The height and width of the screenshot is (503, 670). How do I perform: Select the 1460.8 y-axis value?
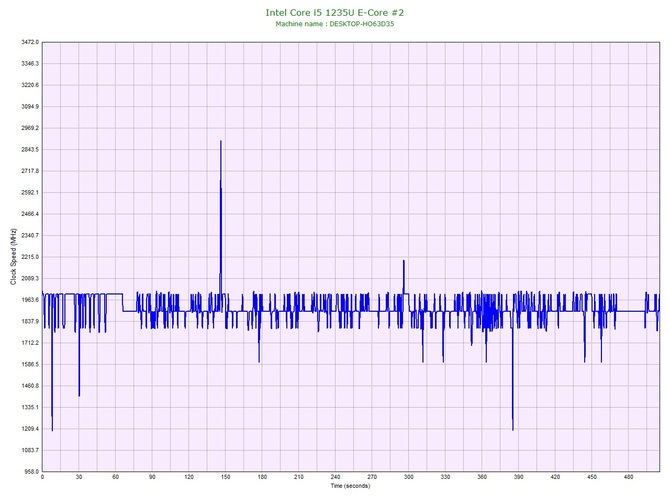[x=30, y=386]
